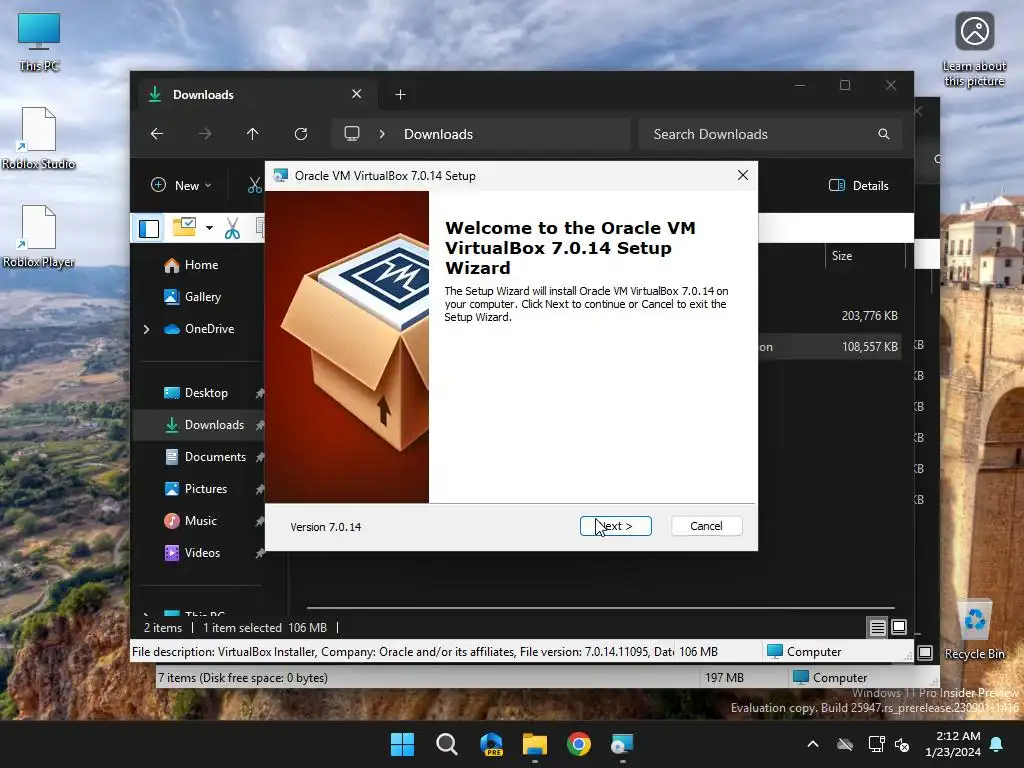1024x768 pixels.
Task: Select the Downloads tab
Action: [x=257, y=95]
